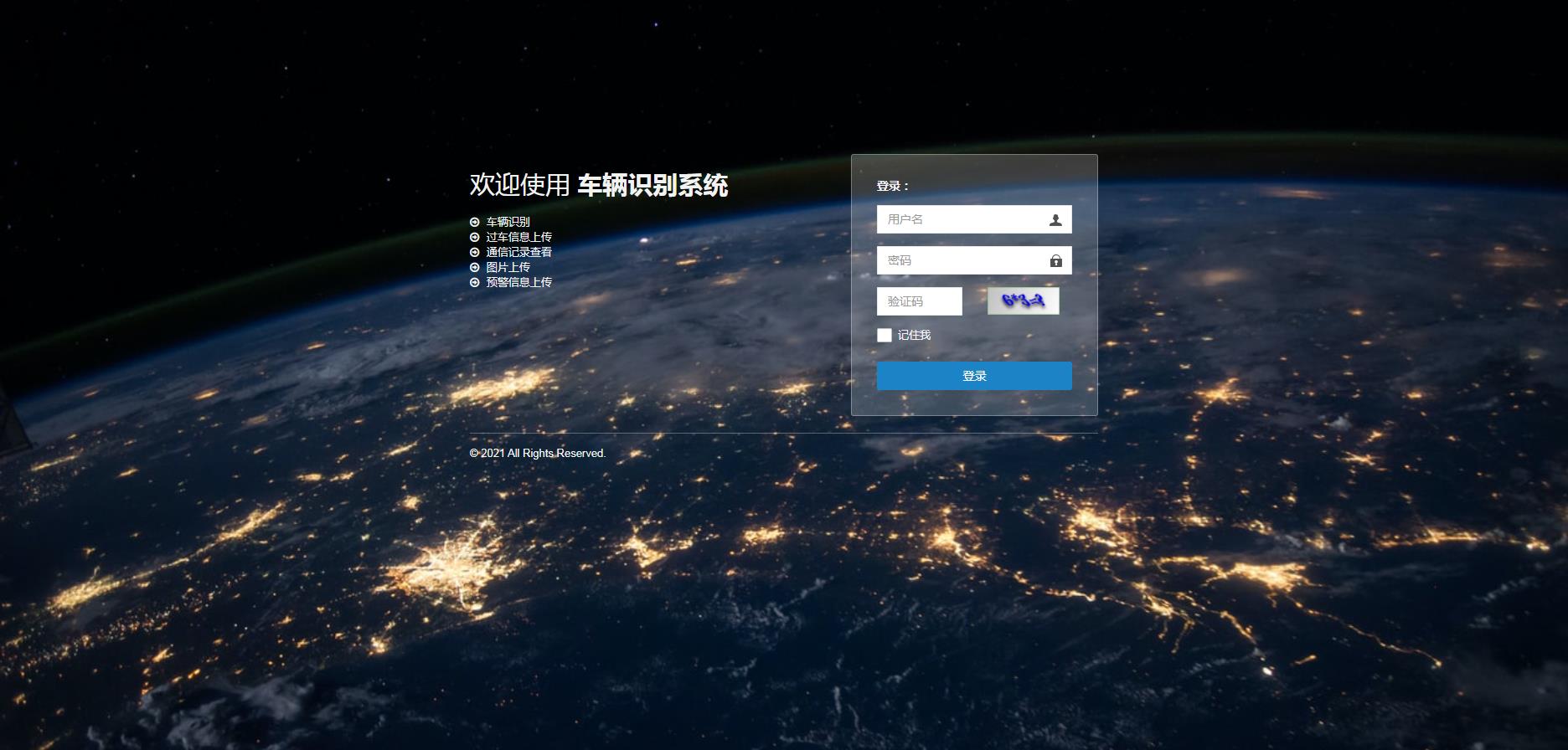This screenshot has height=750, width=1568.
Task: Click the bullet icon beside 通信记录查看
Action: click(x=475, y=252)
